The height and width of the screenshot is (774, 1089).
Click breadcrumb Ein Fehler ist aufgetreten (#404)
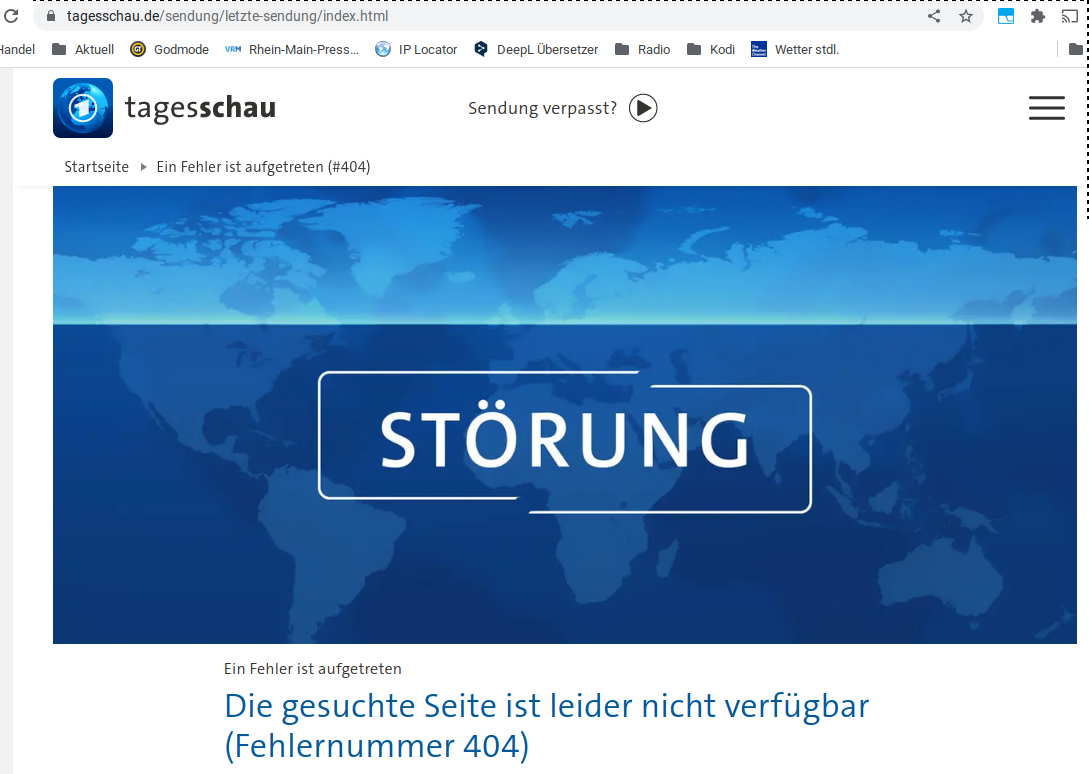tap(263, 167)
